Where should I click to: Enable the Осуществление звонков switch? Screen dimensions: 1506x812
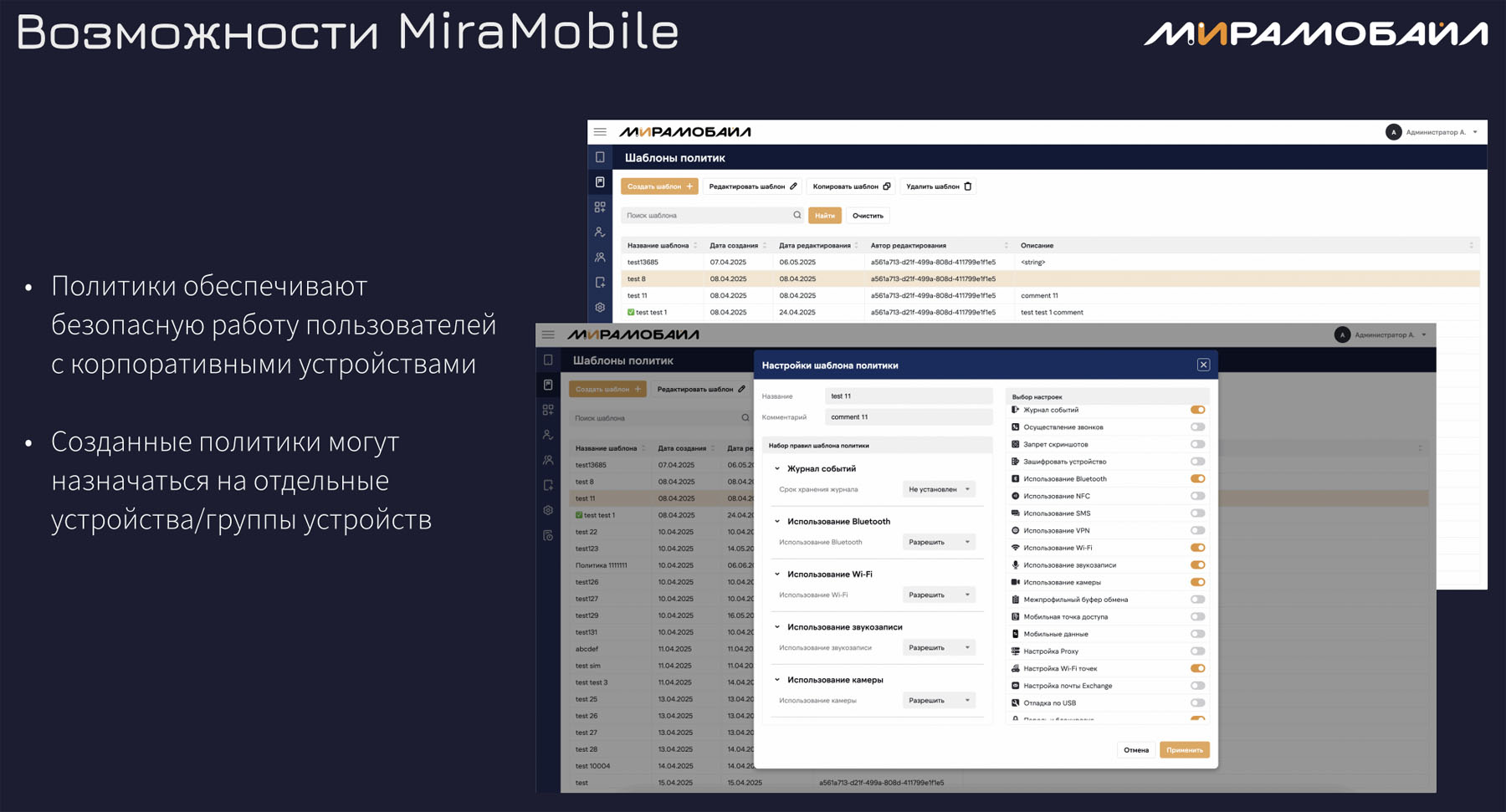[x=1198, y=427]
